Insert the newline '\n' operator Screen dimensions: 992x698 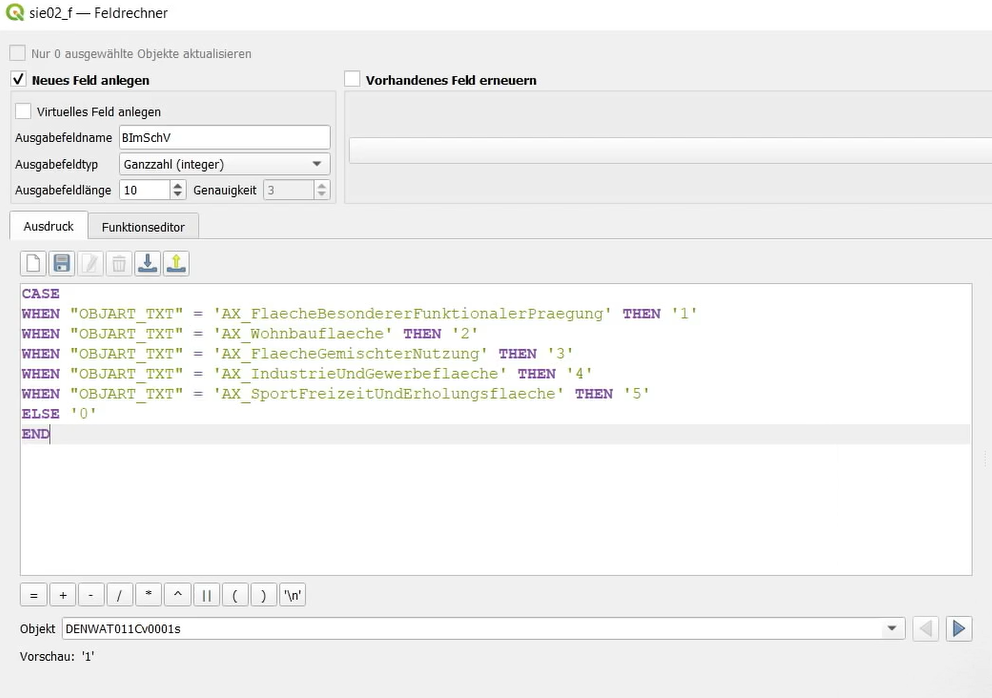click(293, 595)
